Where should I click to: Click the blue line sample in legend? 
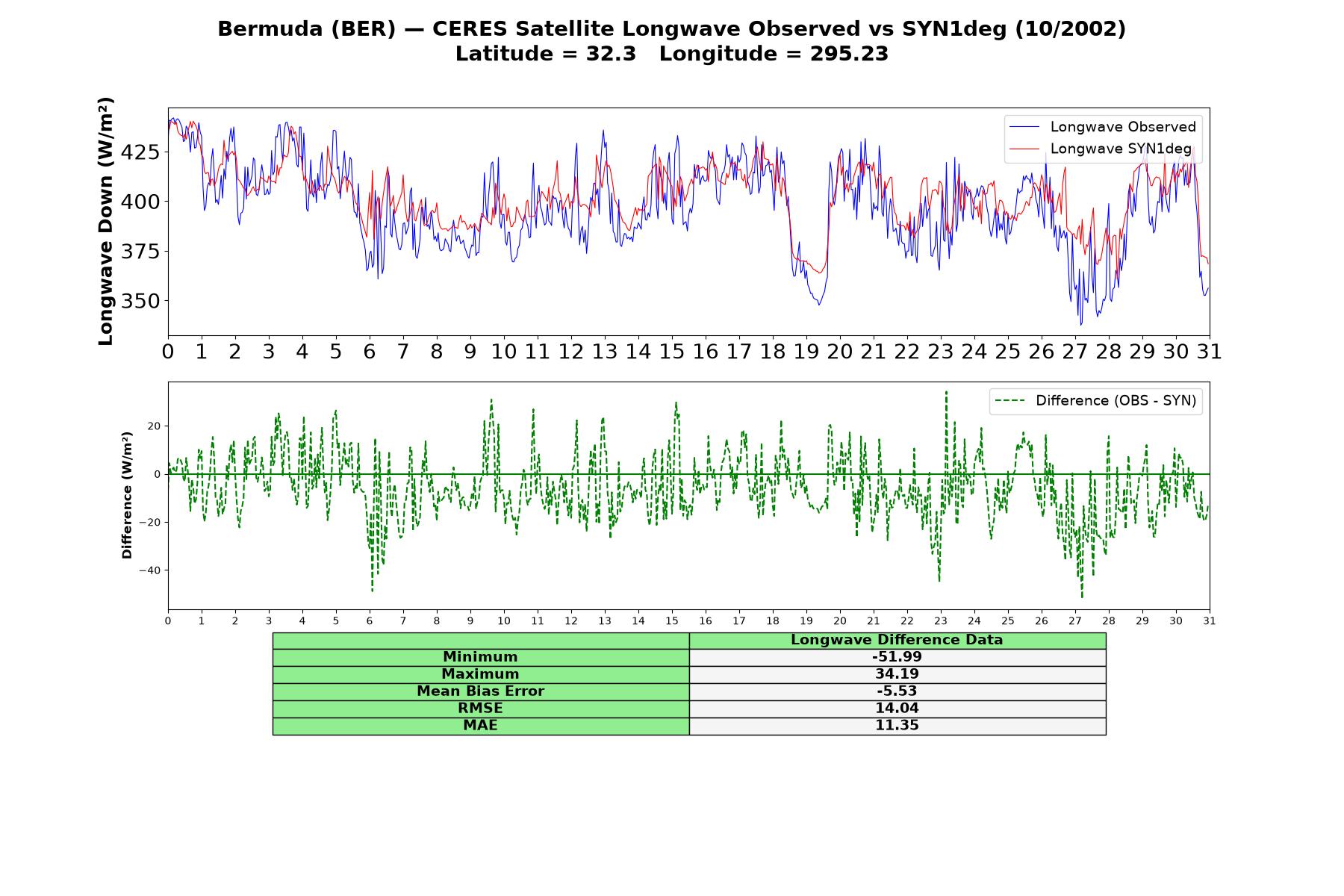[1024, 128]
